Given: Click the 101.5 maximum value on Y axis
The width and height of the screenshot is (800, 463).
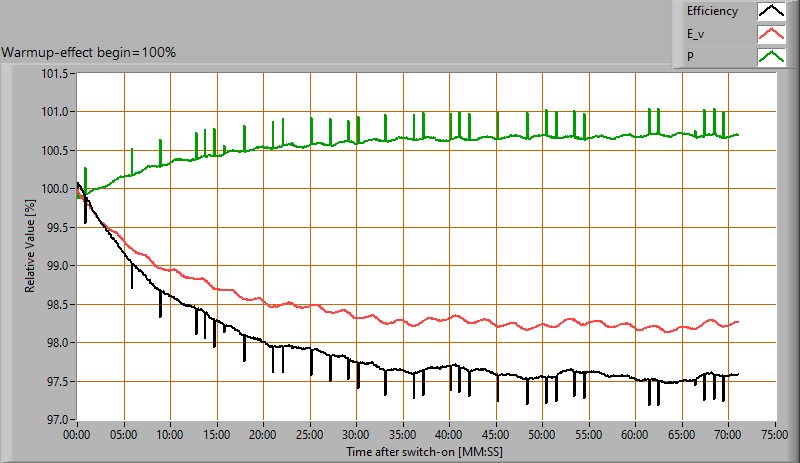Looking at the screenshot, I should (52, 74).
